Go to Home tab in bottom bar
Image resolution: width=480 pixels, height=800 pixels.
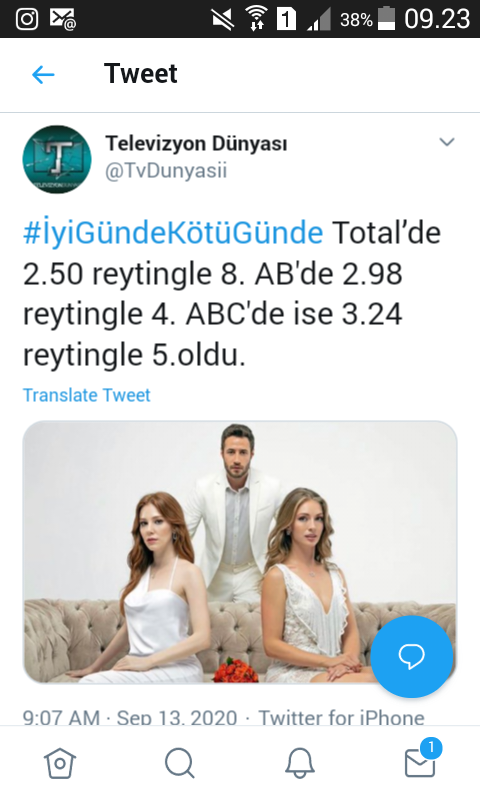[x=60, y=763]
